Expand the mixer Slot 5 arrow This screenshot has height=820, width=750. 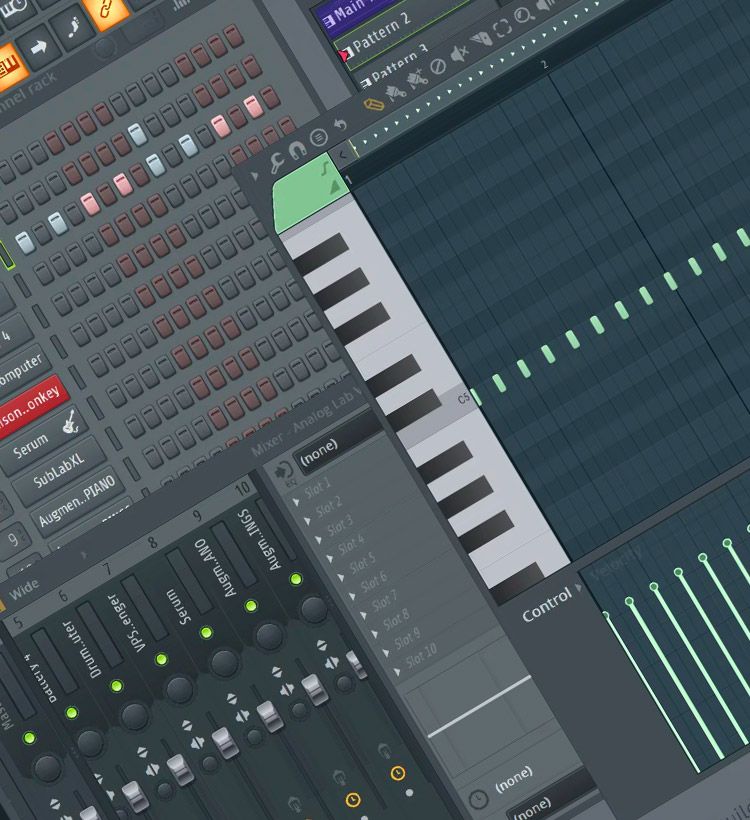341,577
